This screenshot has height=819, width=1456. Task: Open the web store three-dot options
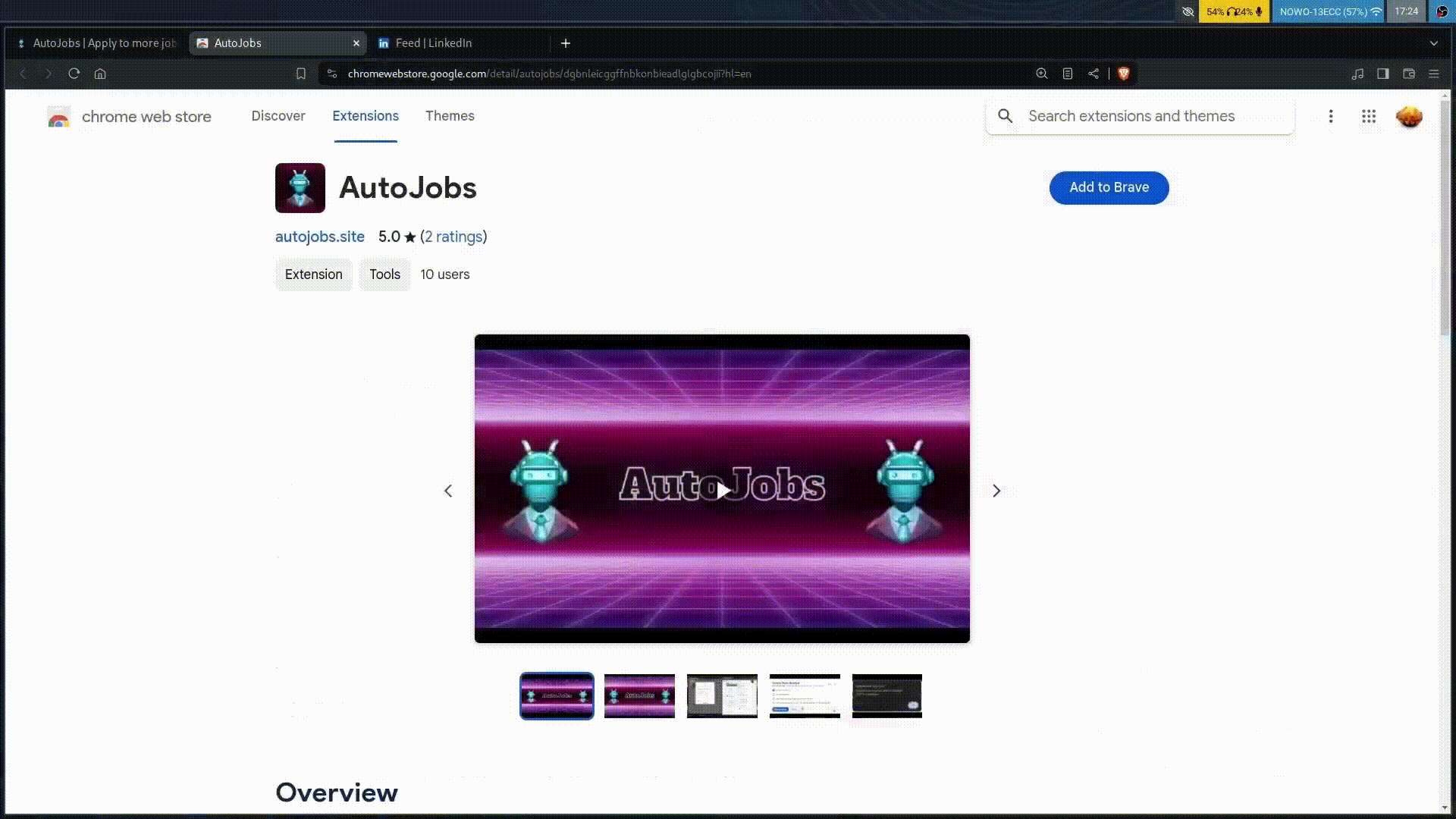pyautogui.click(x=1331, y=116)
